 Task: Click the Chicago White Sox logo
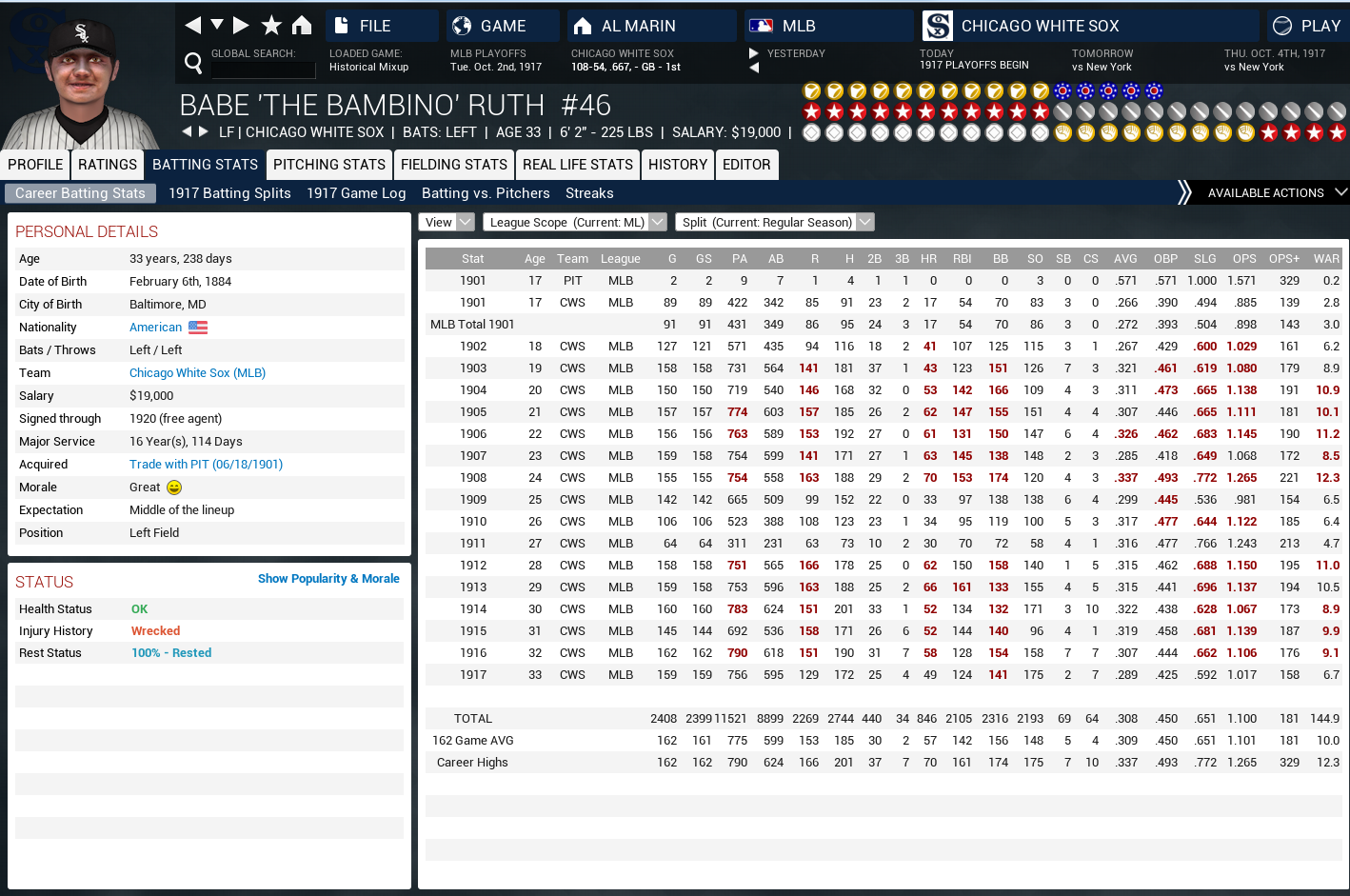938,26
